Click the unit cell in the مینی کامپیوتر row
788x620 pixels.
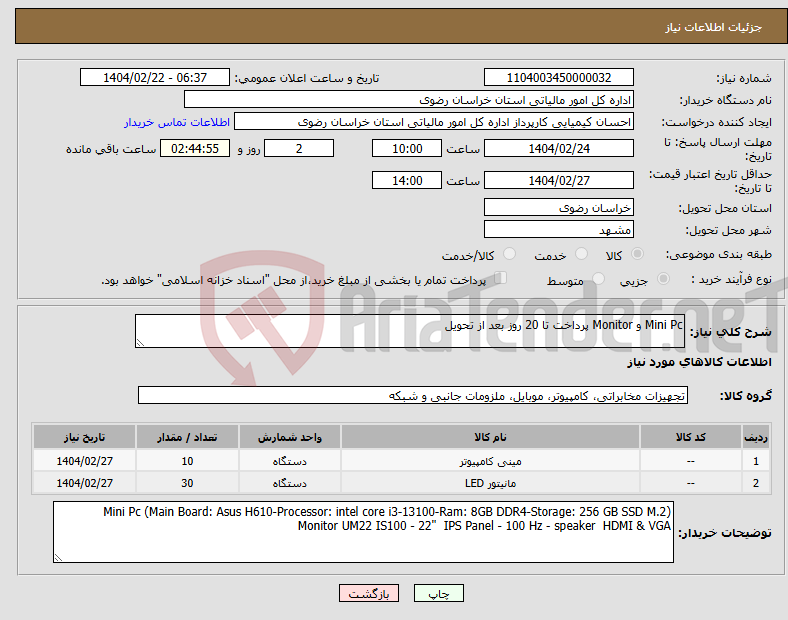[290, 461]
